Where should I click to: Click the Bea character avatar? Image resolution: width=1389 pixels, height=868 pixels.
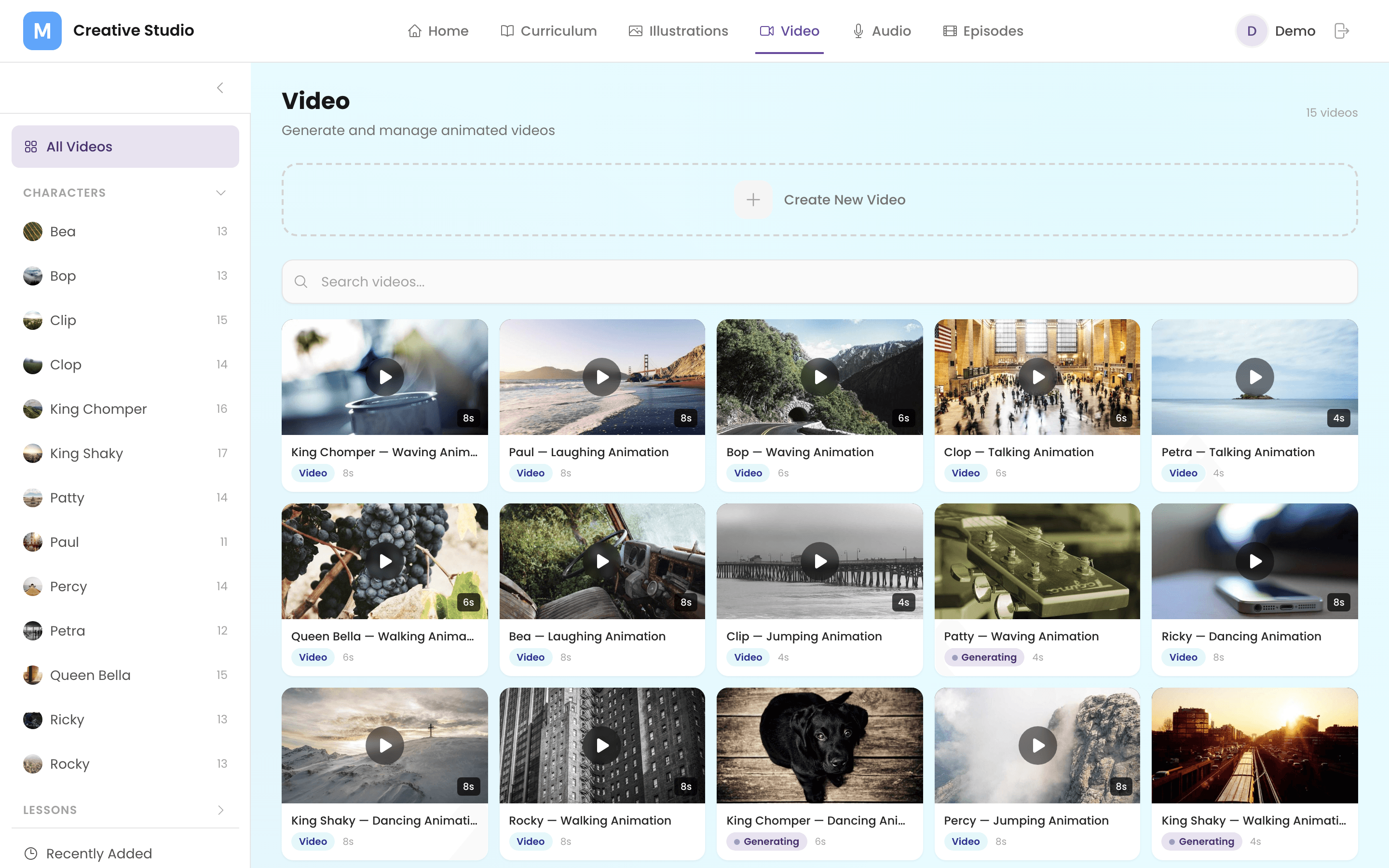33,231
